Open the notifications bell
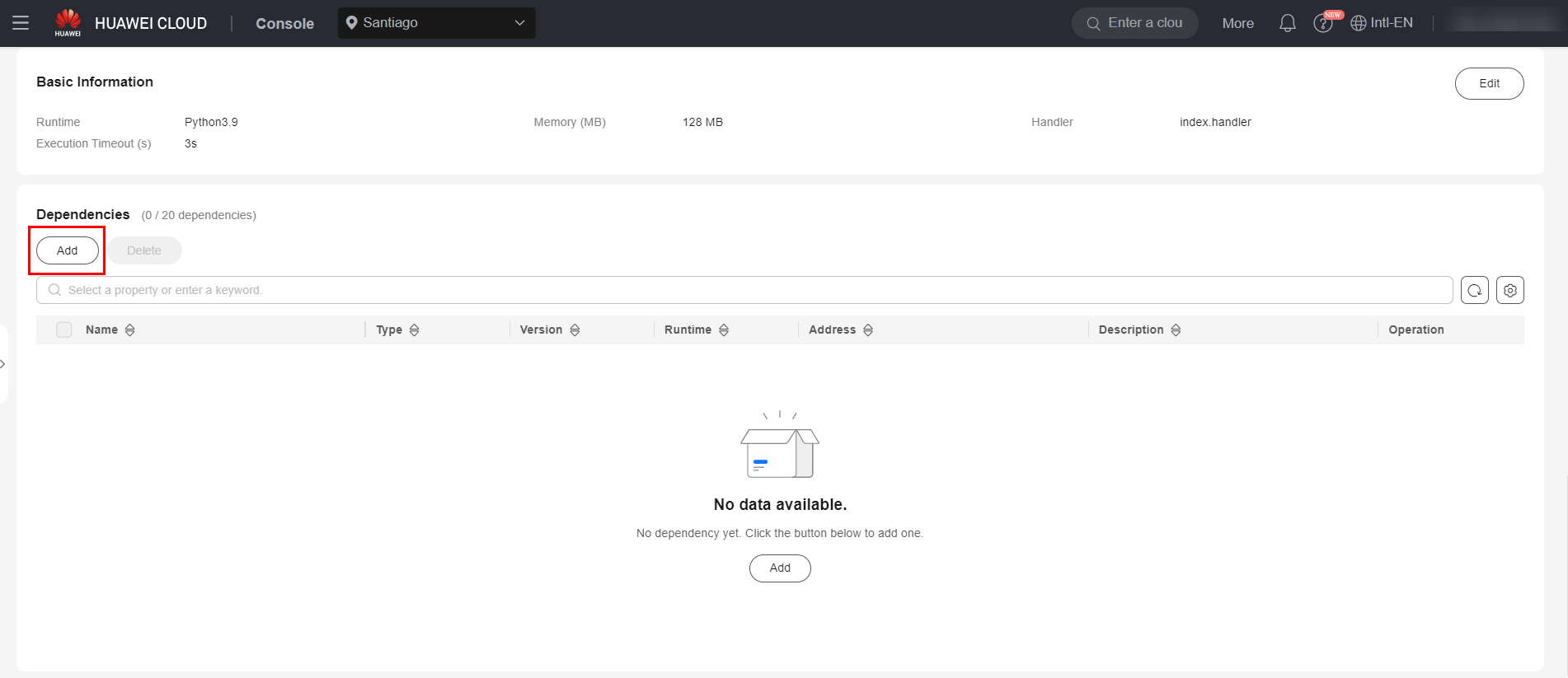The width and height of the screenshot is (1568, 678). [1287, 23]
